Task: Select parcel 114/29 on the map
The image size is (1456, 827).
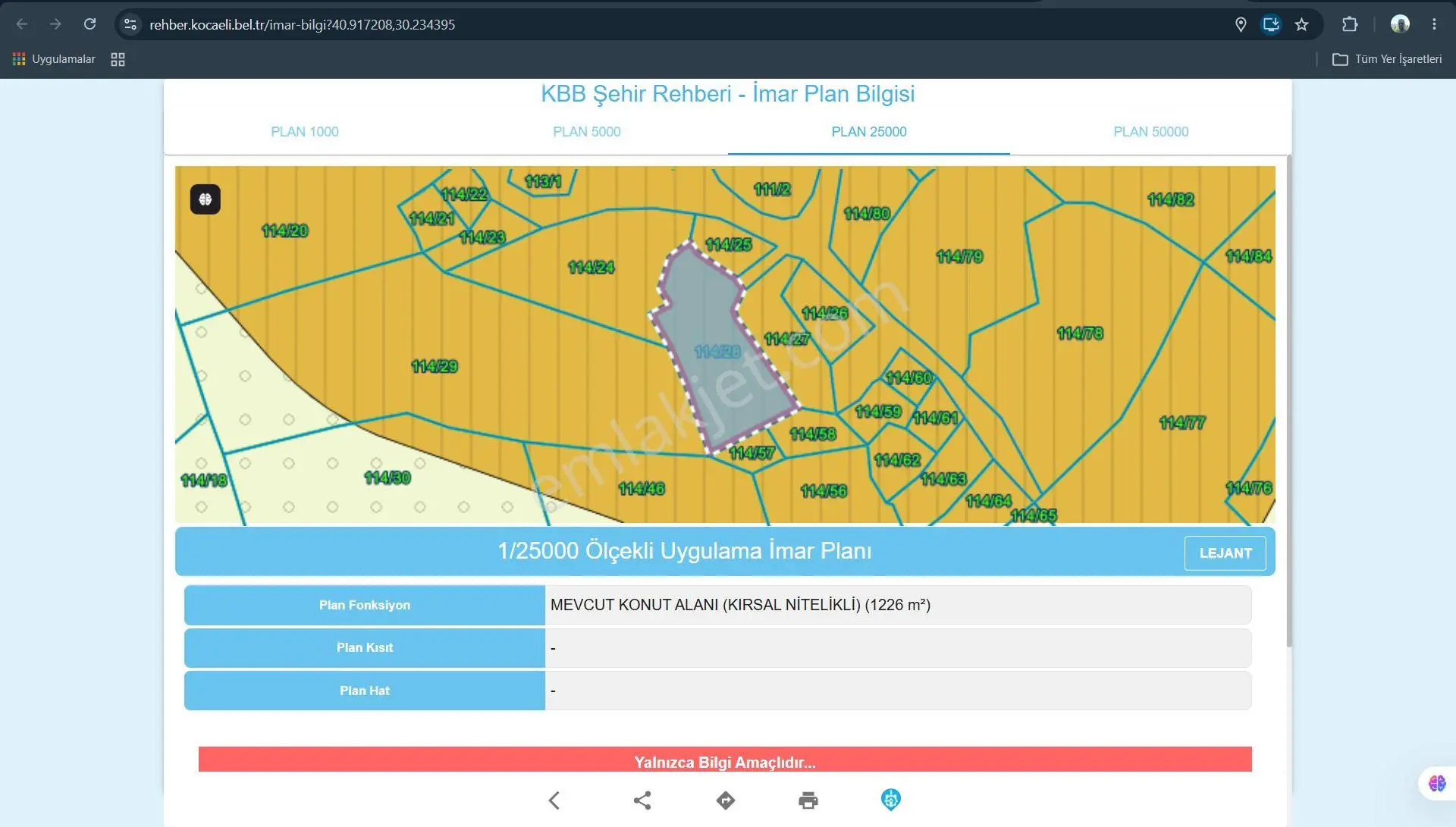Action: tap(435, 367)
